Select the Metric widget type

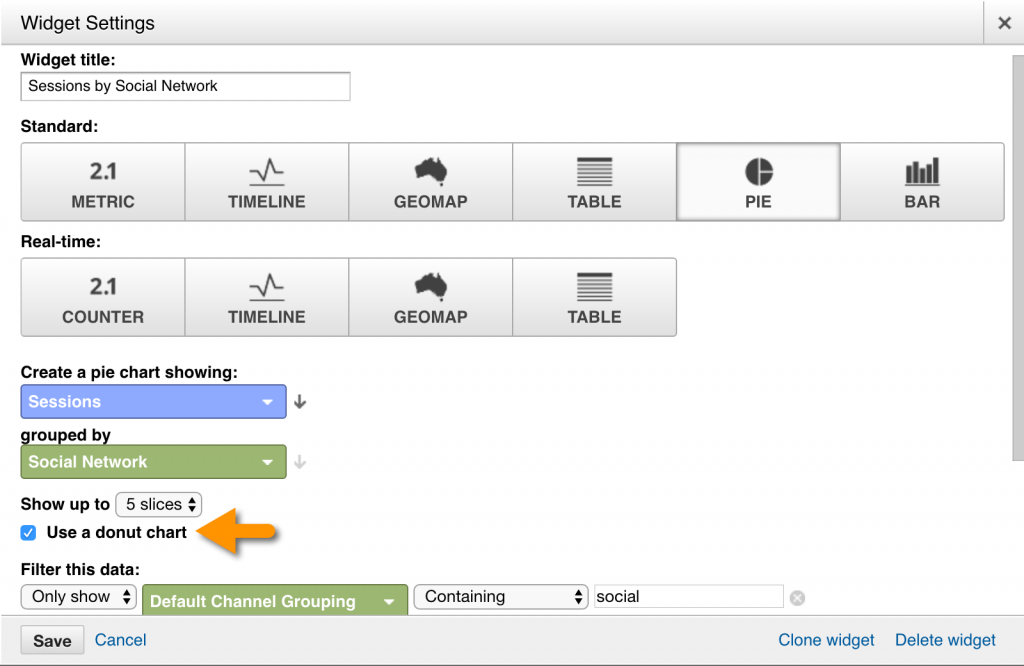click(x=102, y=182)
